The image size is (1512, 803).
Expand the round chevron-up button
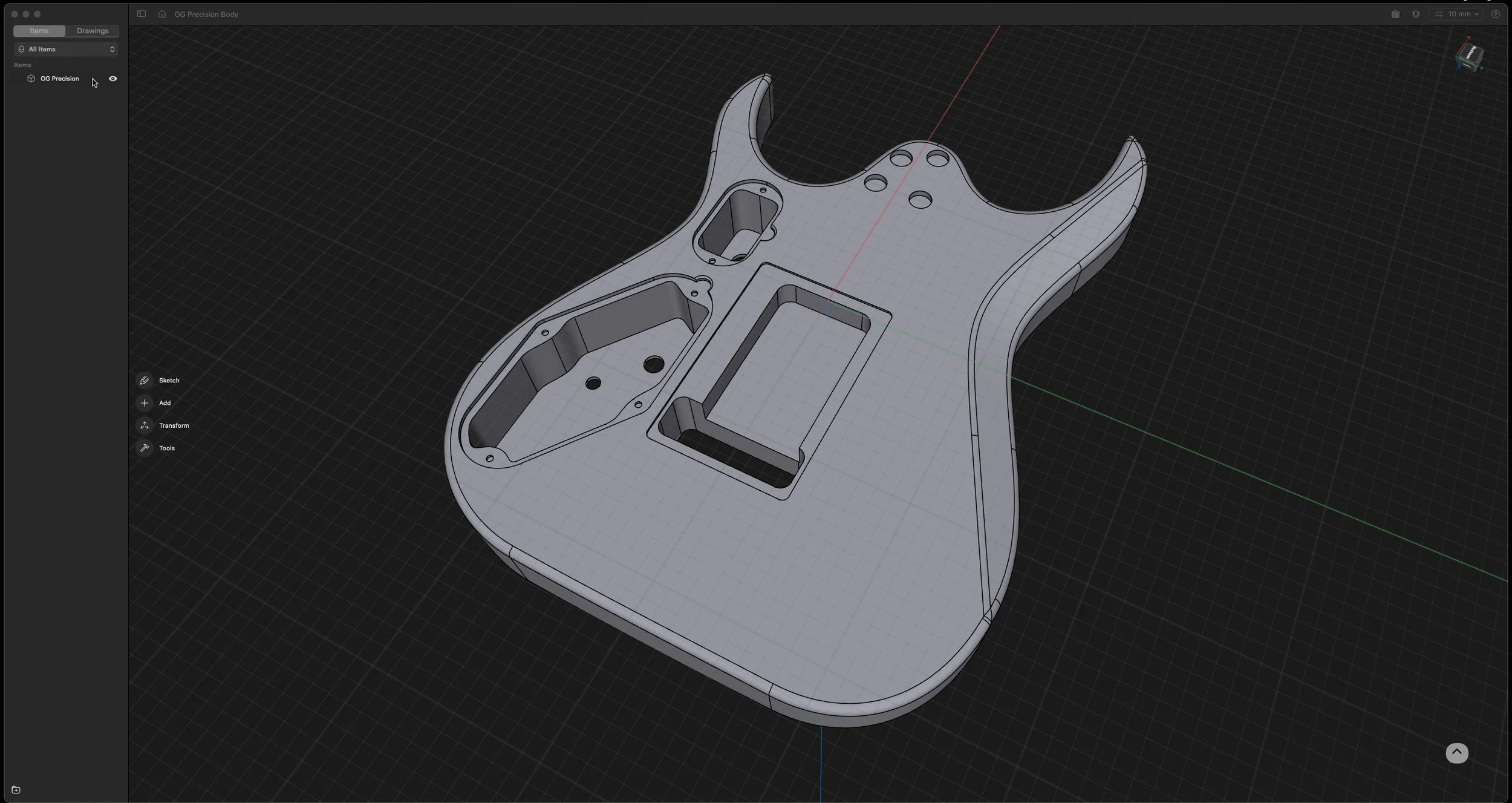pyautogui.click(x=1456, y=753)
